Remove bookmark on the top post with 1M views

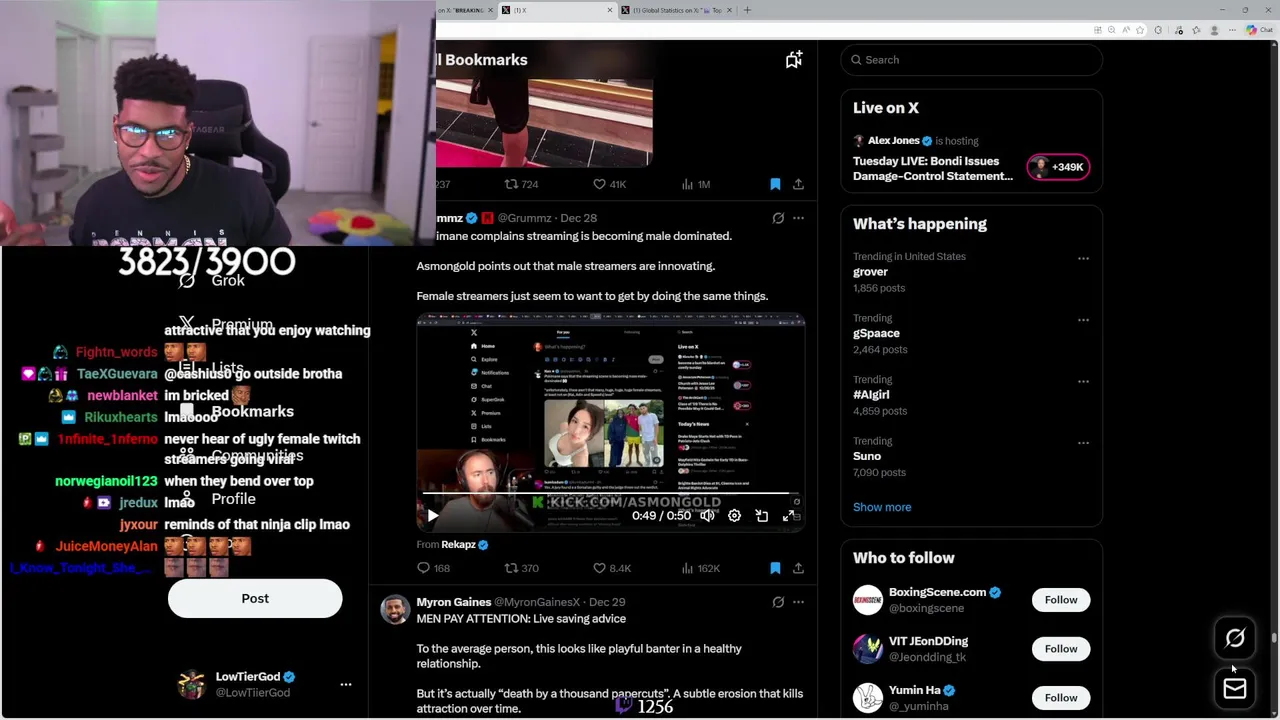(775, 184)
